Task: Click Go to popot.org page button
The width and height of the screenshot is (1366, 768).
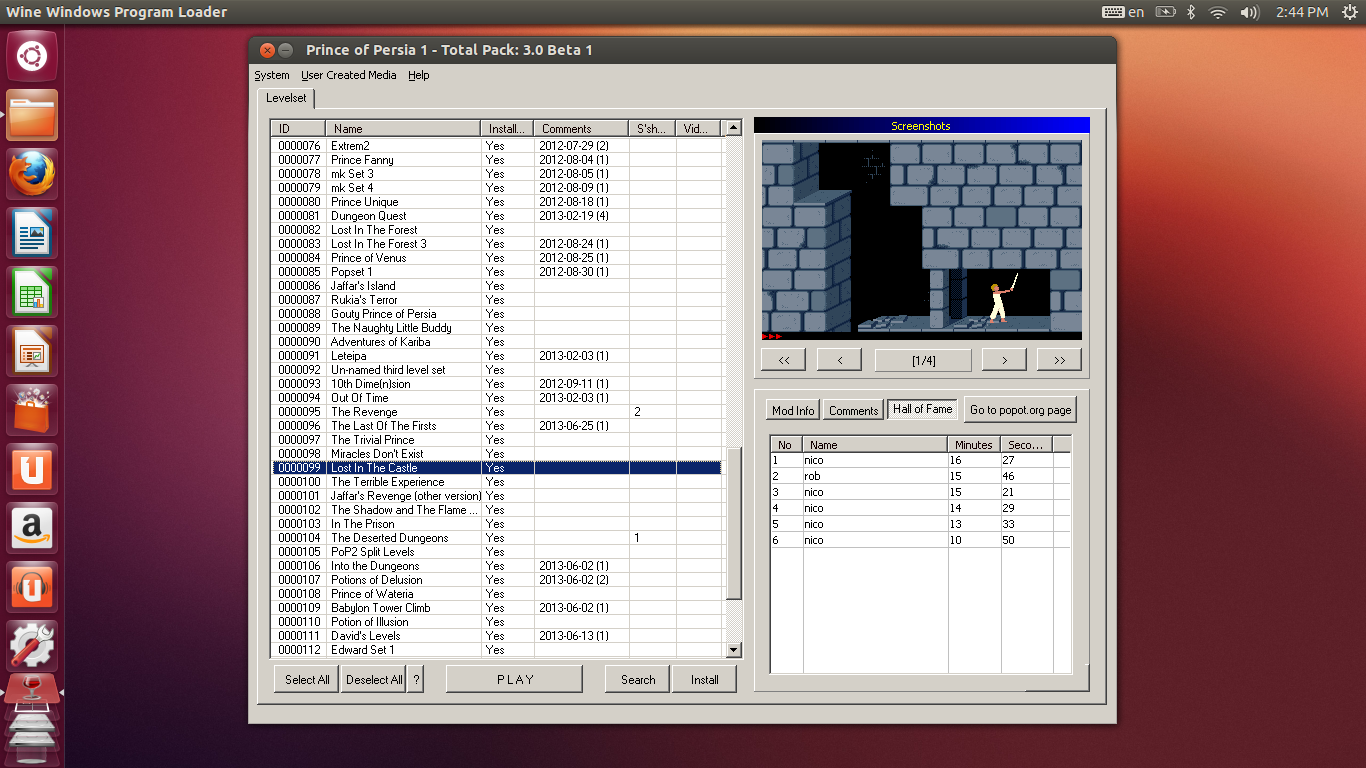Action: [1020, 409]
